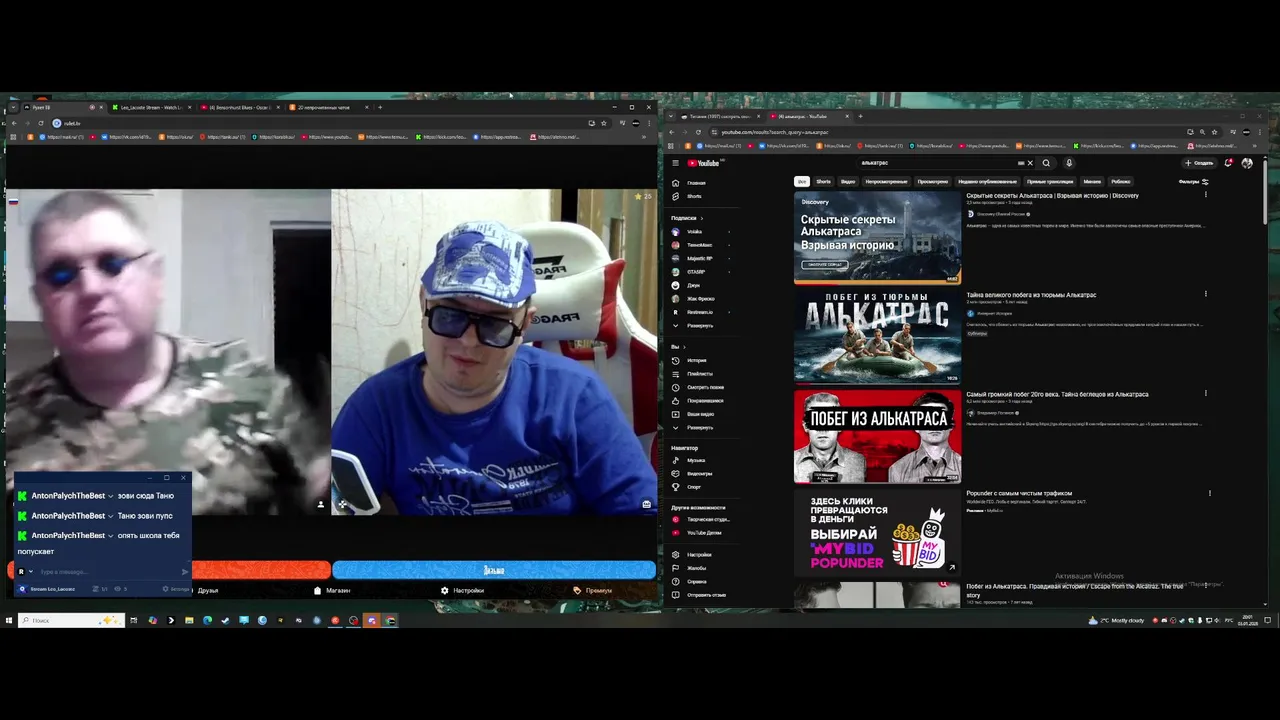This screenshot has height=720, width=1280.
Task: Clear the YouTube search query with the X
Action: [1030, 163]
